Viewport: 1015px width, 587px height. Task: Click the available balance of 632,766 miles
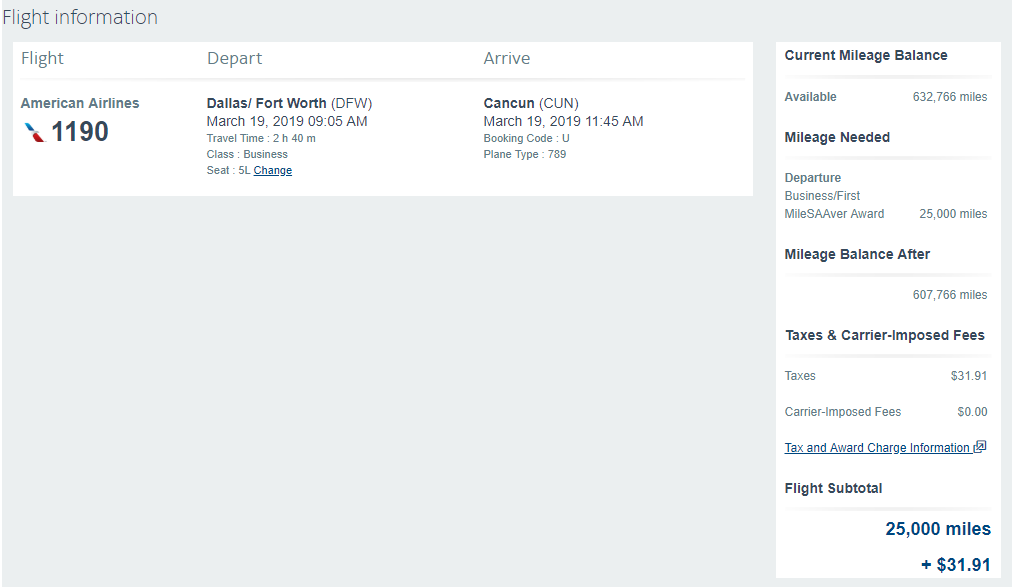pyautogui.click(x=949, y=97)
